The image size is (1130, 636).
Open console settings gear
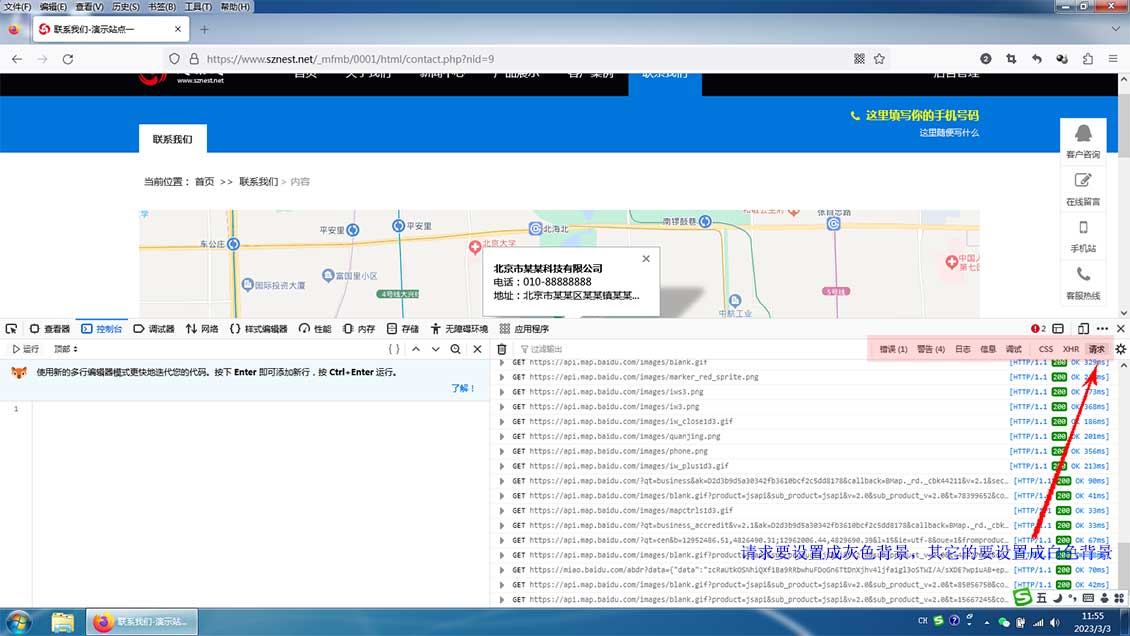(1120, 349)
